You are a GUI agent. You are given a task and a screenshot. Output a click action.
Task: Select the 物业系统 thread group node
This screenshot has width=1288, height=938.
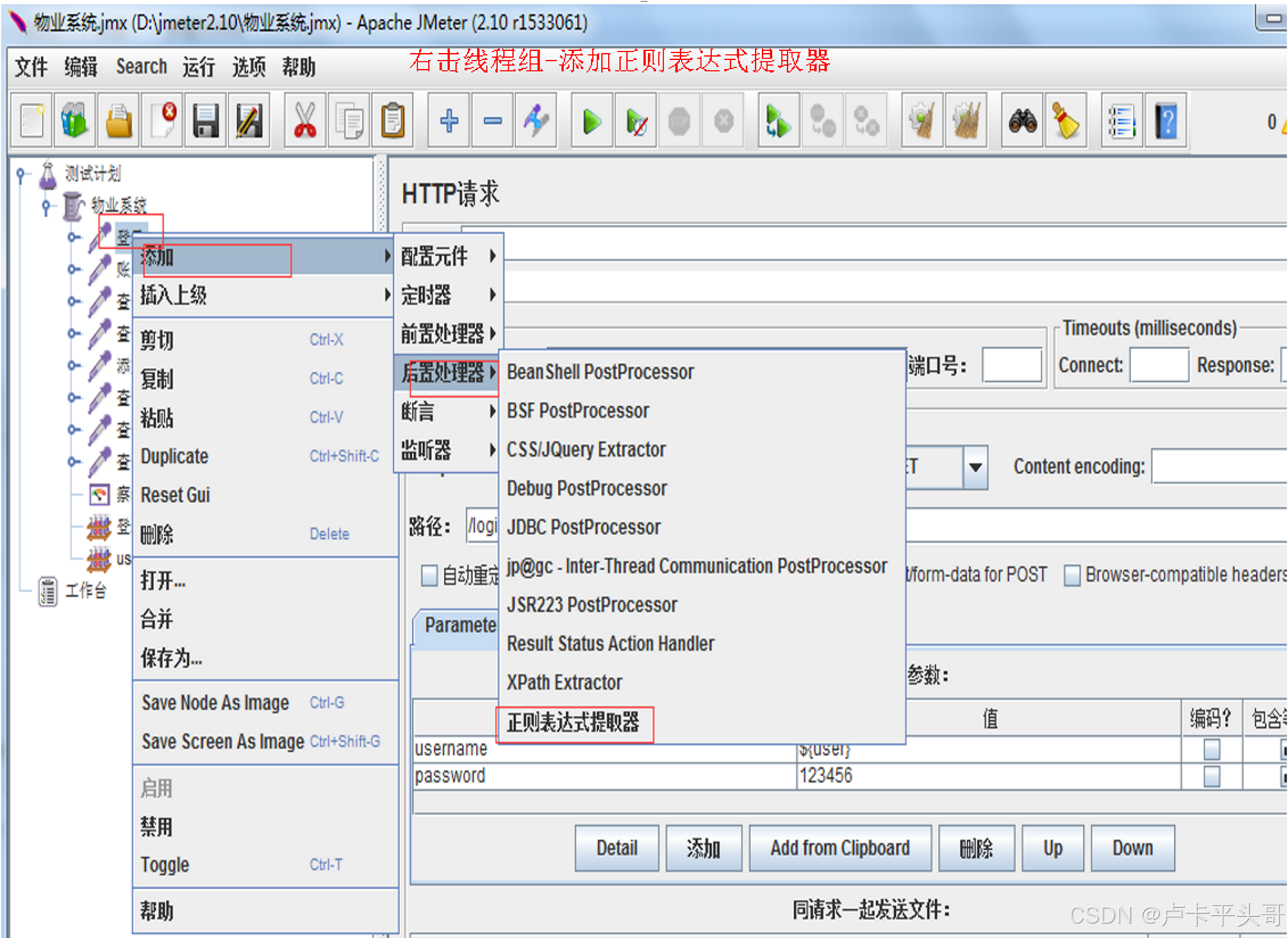click(118, 205)
